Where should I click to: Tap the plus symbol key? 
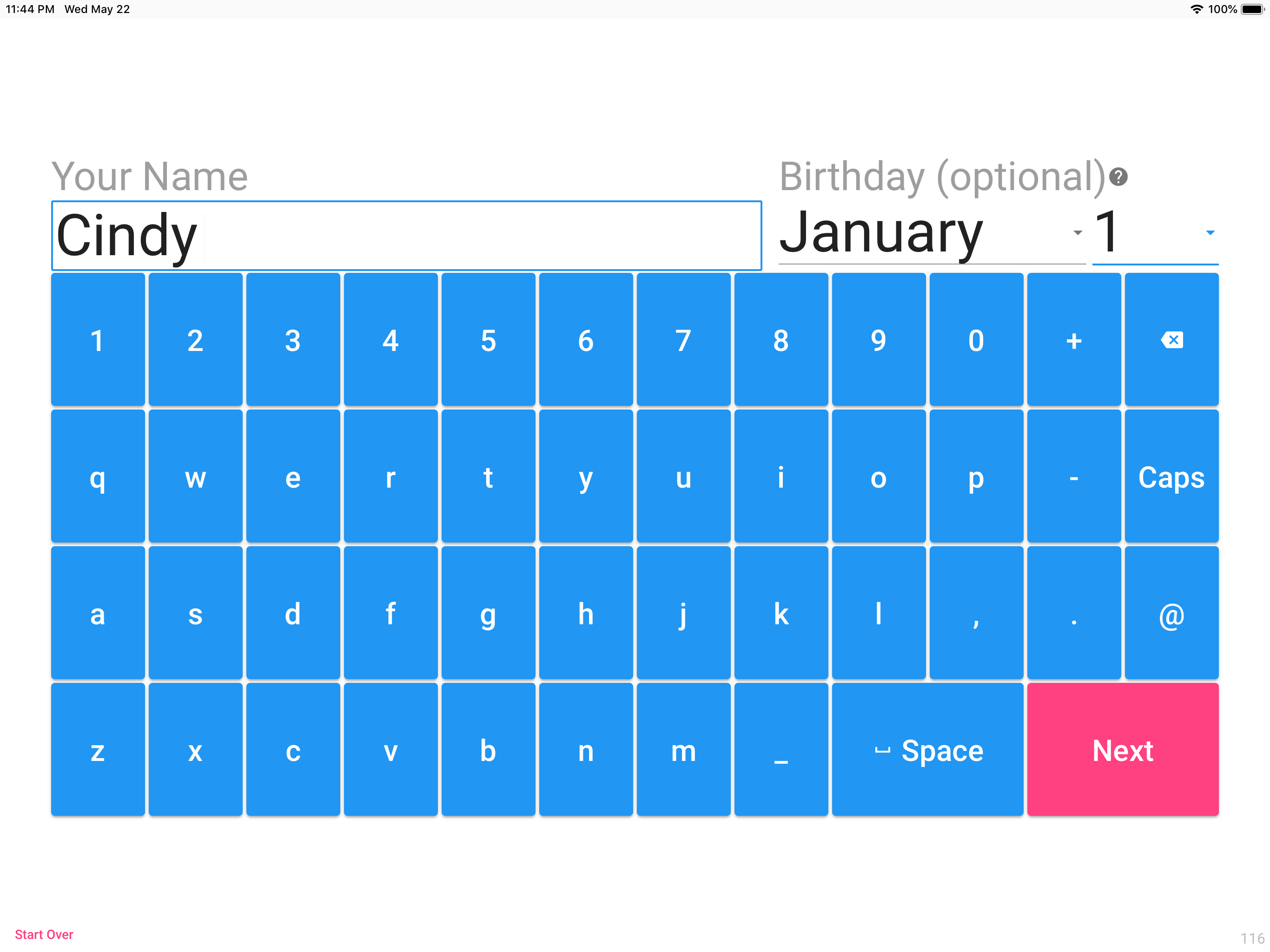click(x=1074, y=340)
